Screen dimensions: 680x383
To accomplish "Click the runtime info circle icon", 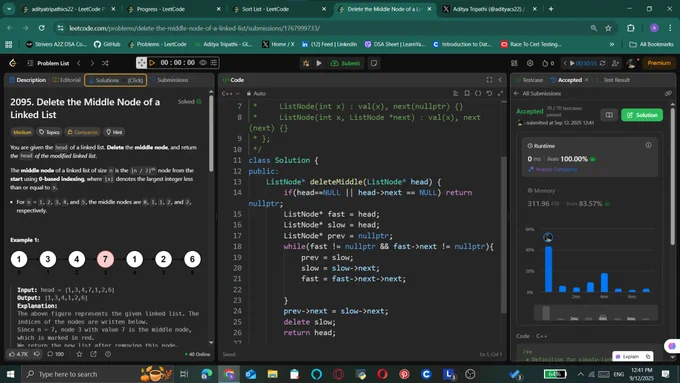I will coord(648,145).
